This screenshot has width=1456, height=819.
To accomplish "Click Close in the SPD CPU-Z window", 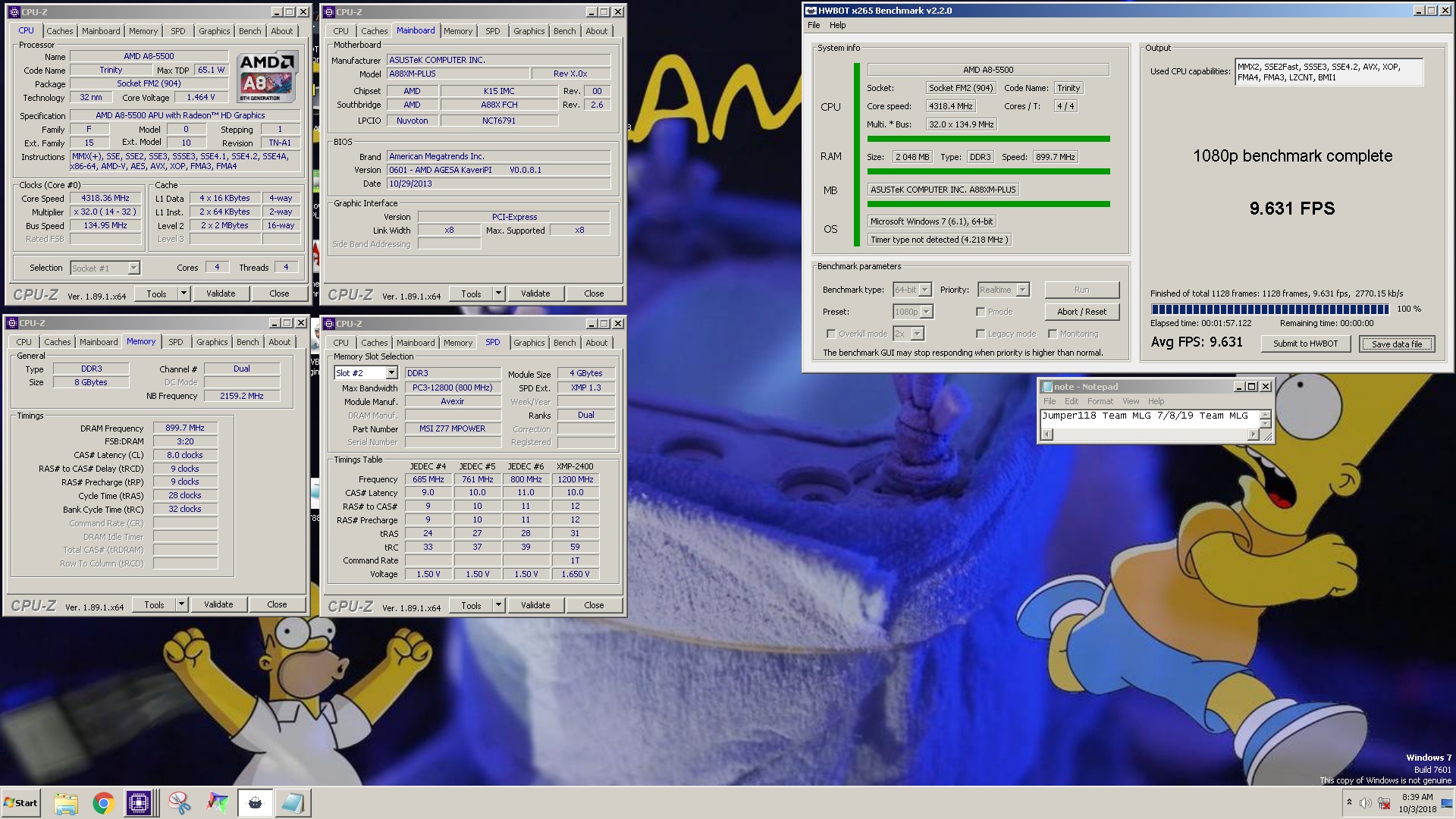I will (594, 605).
